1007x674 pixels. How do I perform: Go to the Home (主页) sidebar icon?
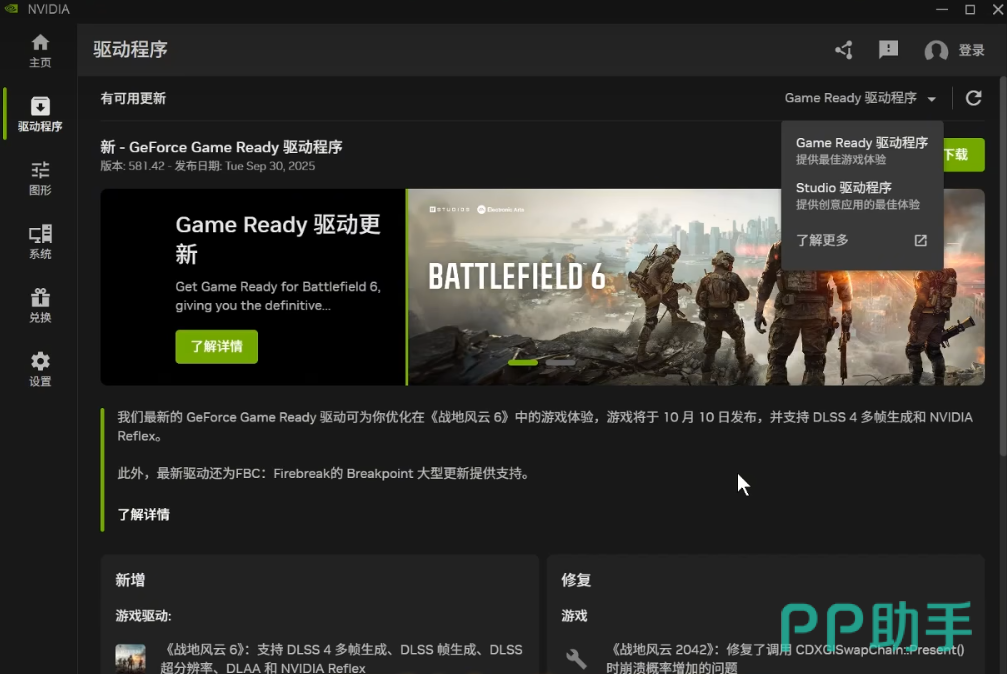point(40,51)
